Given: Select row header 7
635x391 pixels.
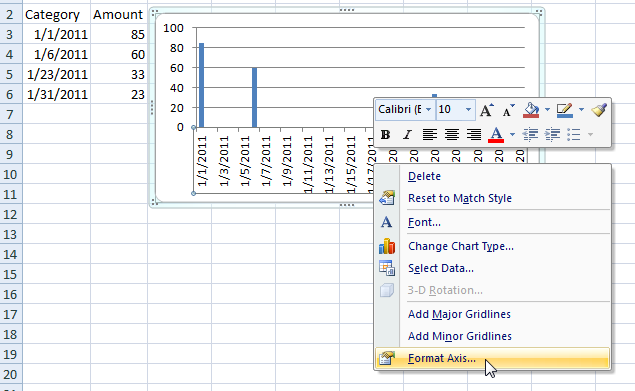Looking at the screenshot, I should point(11,114).
